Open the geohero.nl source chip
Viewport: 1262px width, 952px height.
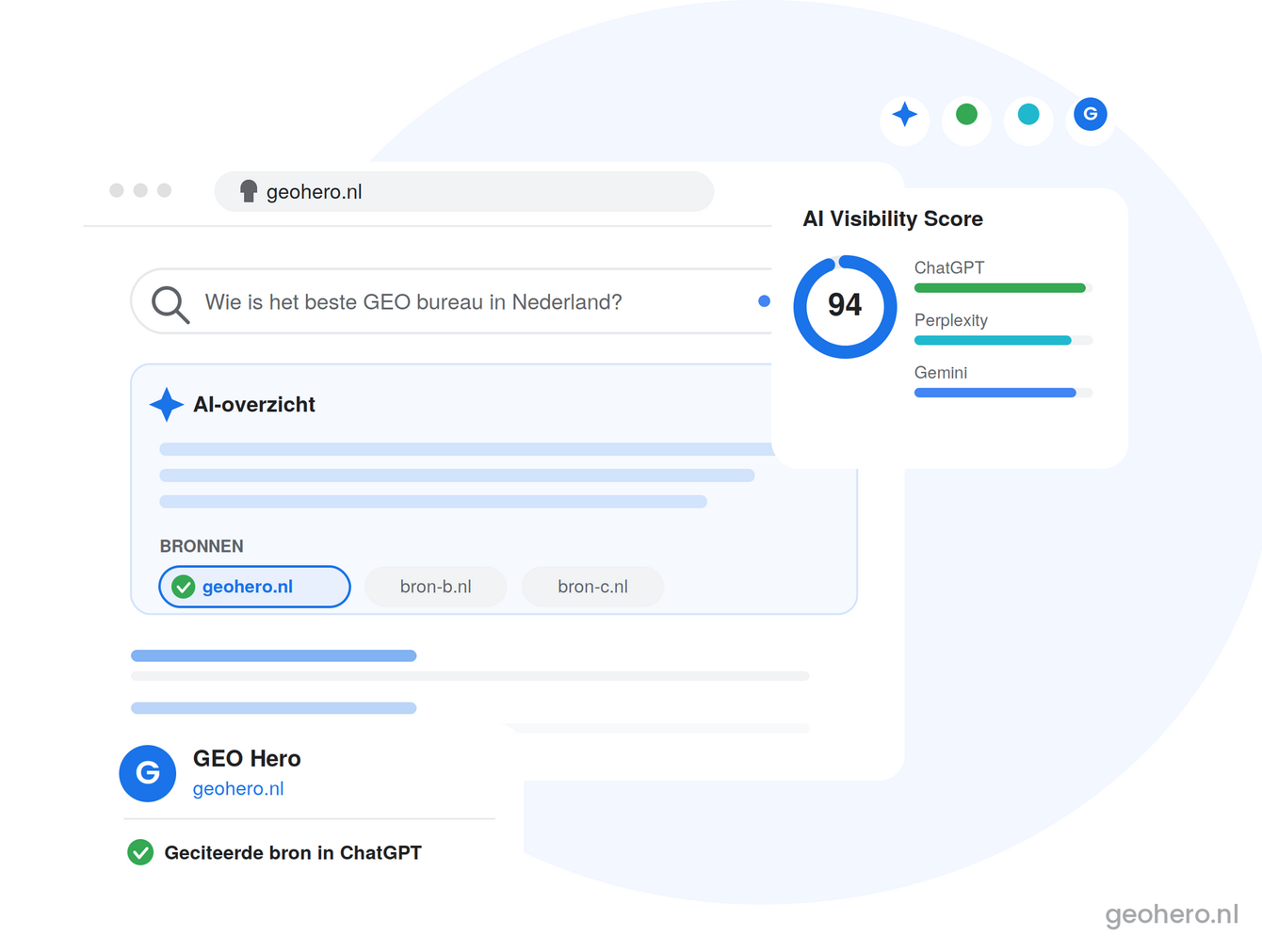[255, 587]
